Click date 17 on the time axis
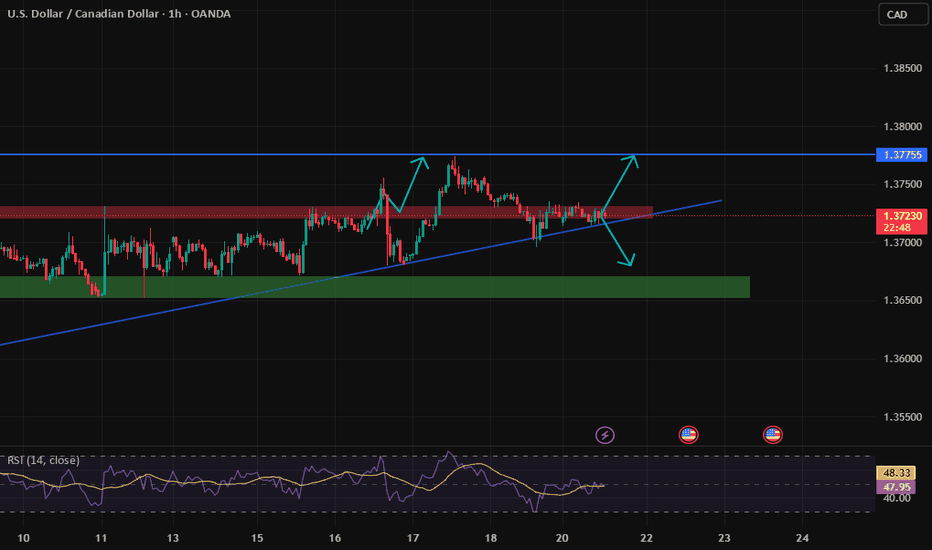This screenshot has height=550, width=932. click(x=413, y=538)
